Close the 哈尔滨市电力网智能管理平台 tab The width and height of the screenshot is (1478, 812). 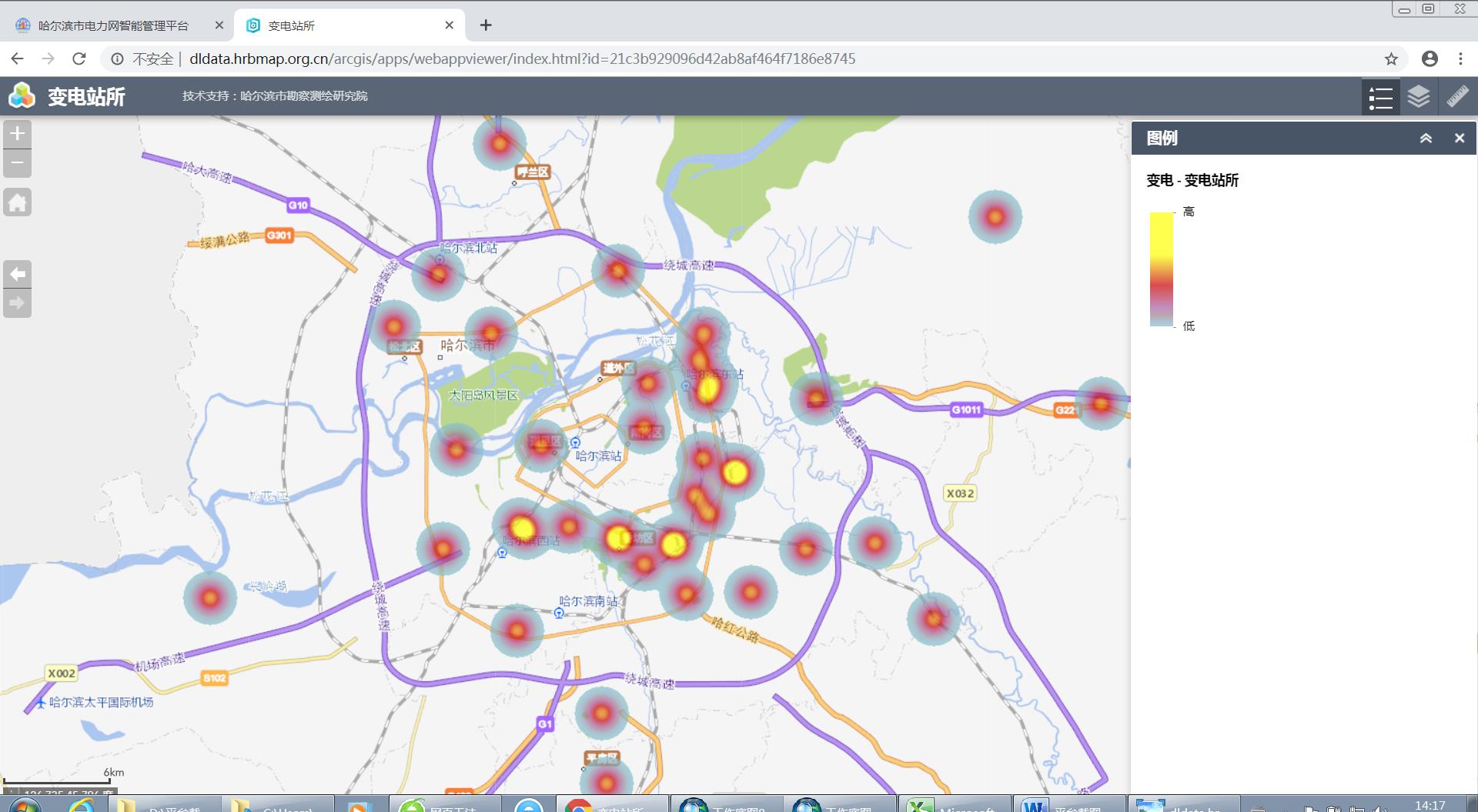[219, 25]
